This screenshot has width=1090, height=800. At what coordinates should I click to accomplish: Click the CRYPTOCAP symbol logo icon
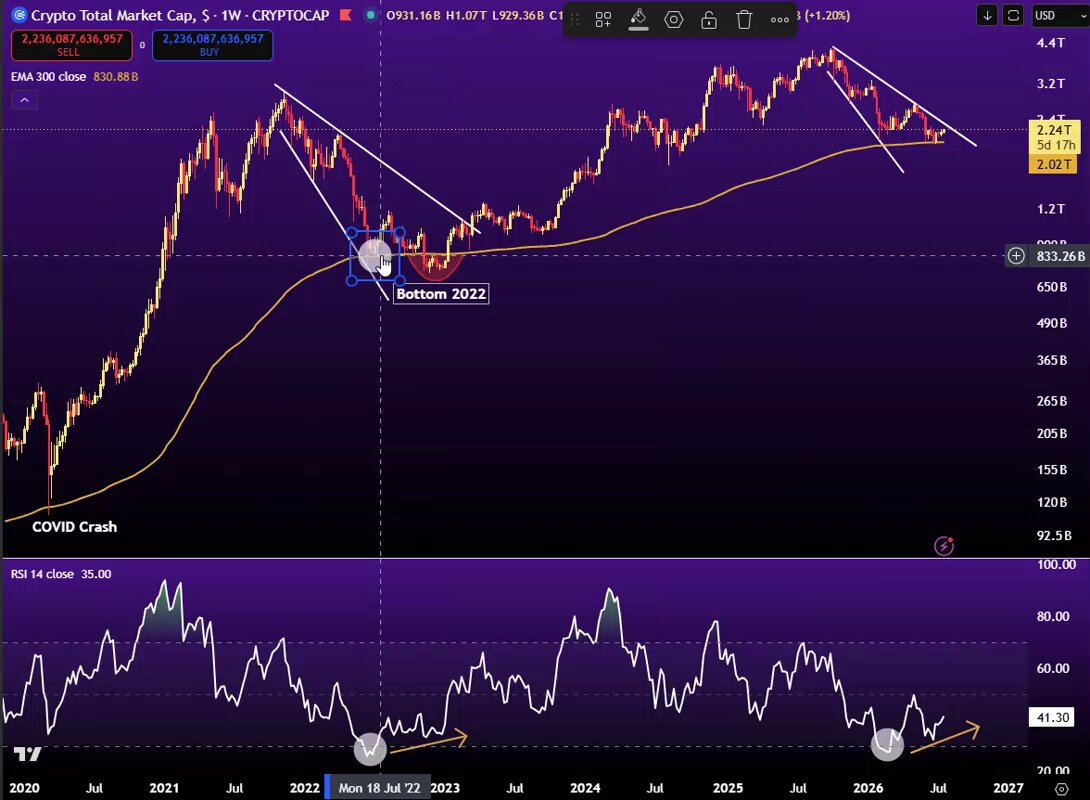(x=19, y=15)
